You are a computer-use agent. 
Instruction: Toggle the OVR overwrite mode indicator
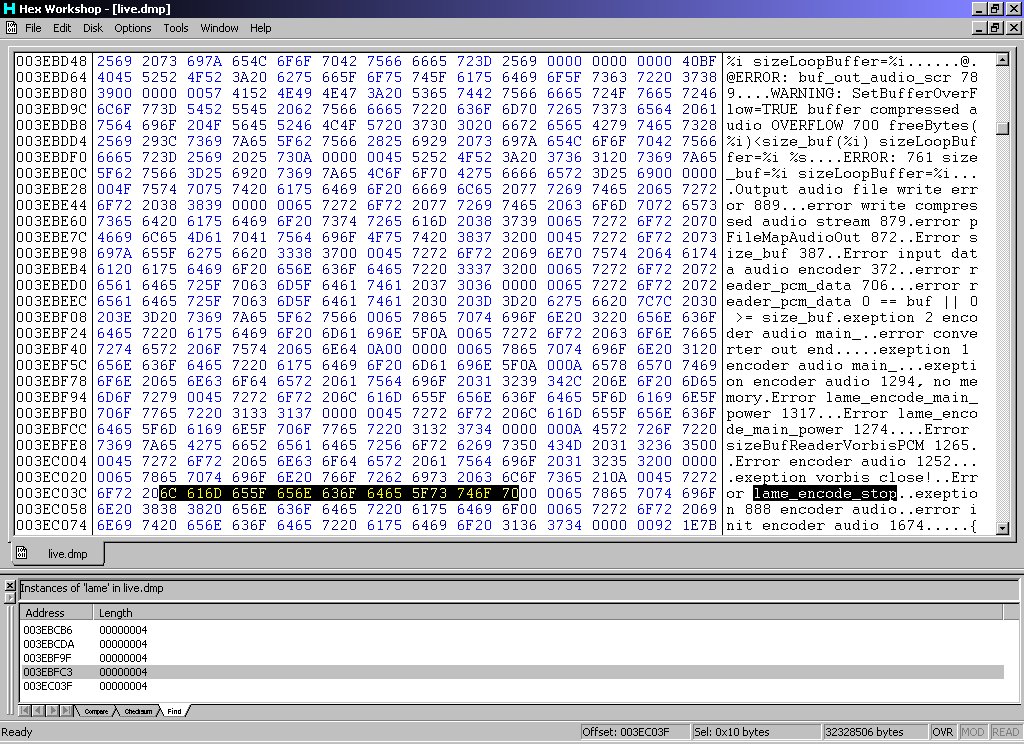[x=942, y=732]
